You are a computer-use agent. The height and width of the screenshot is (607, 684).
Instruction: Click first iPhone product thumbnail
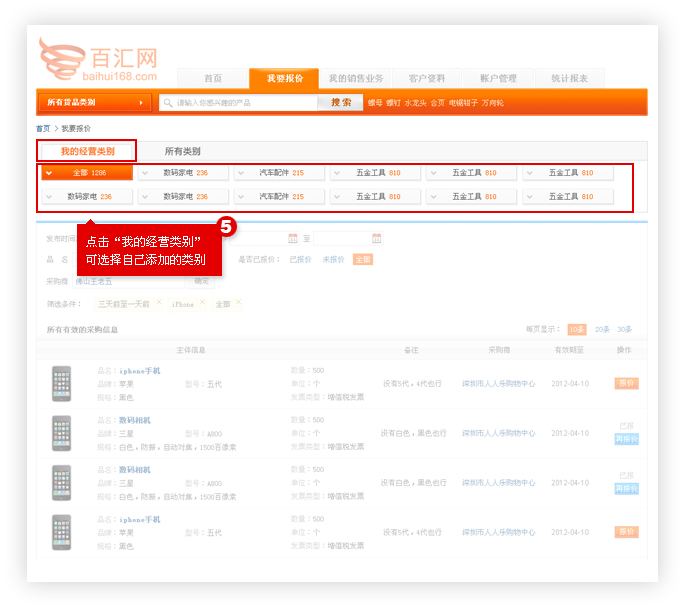point(62,383)
